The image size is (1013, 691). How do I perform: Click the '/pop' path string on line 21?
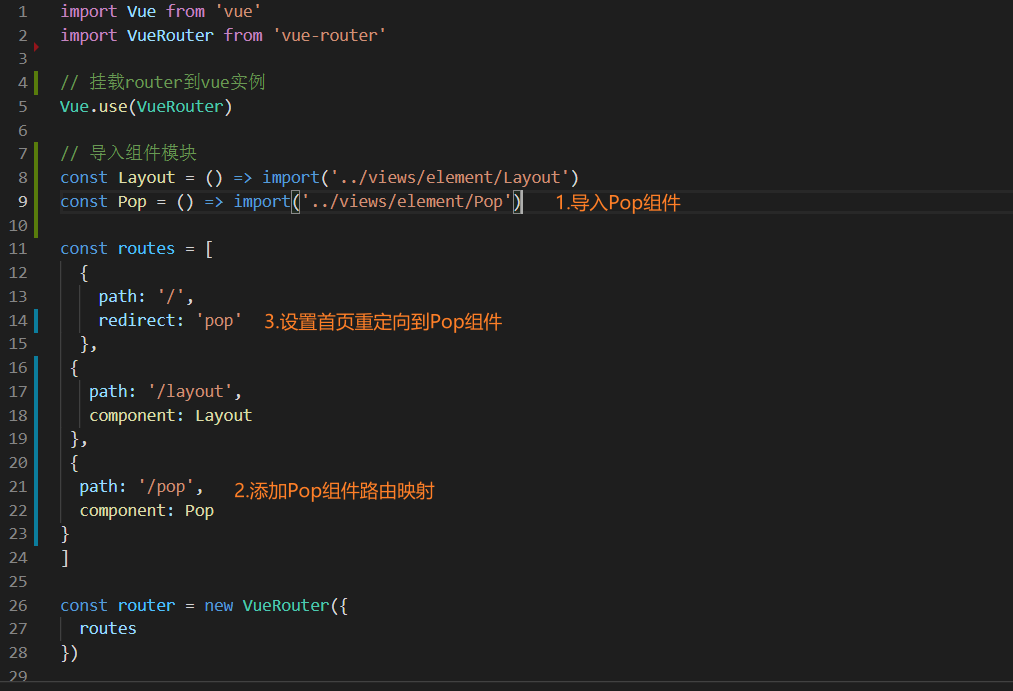(x=166, y=486)
